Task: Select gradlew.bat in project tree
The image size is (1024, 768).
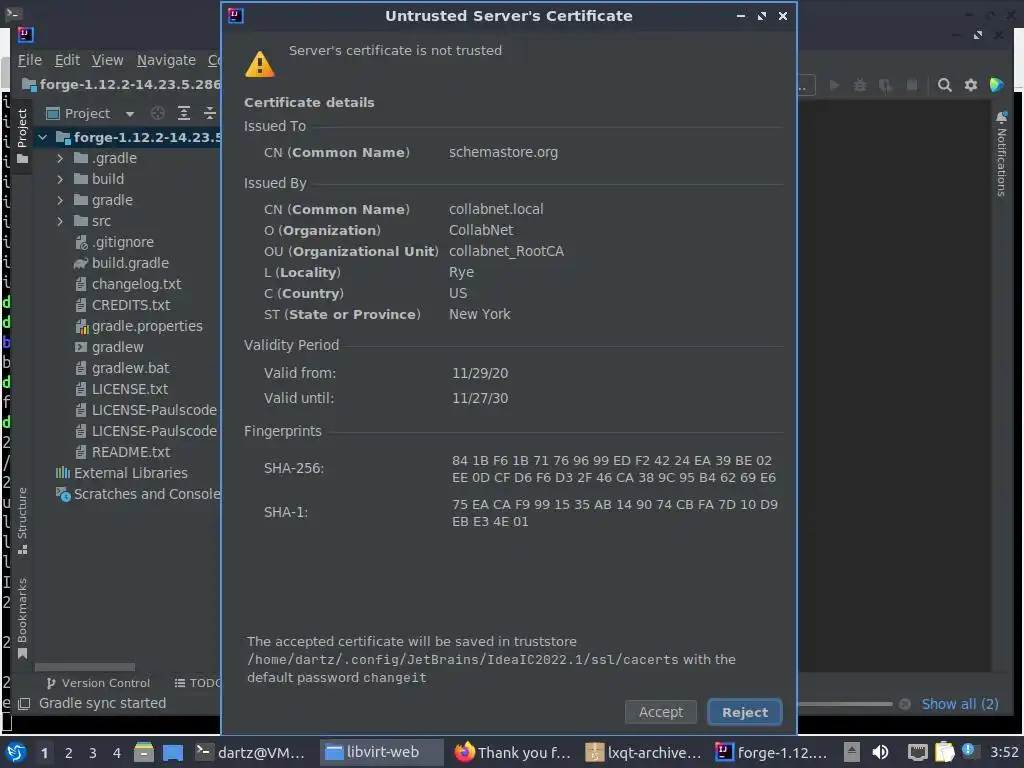Action: pos(130,368)
